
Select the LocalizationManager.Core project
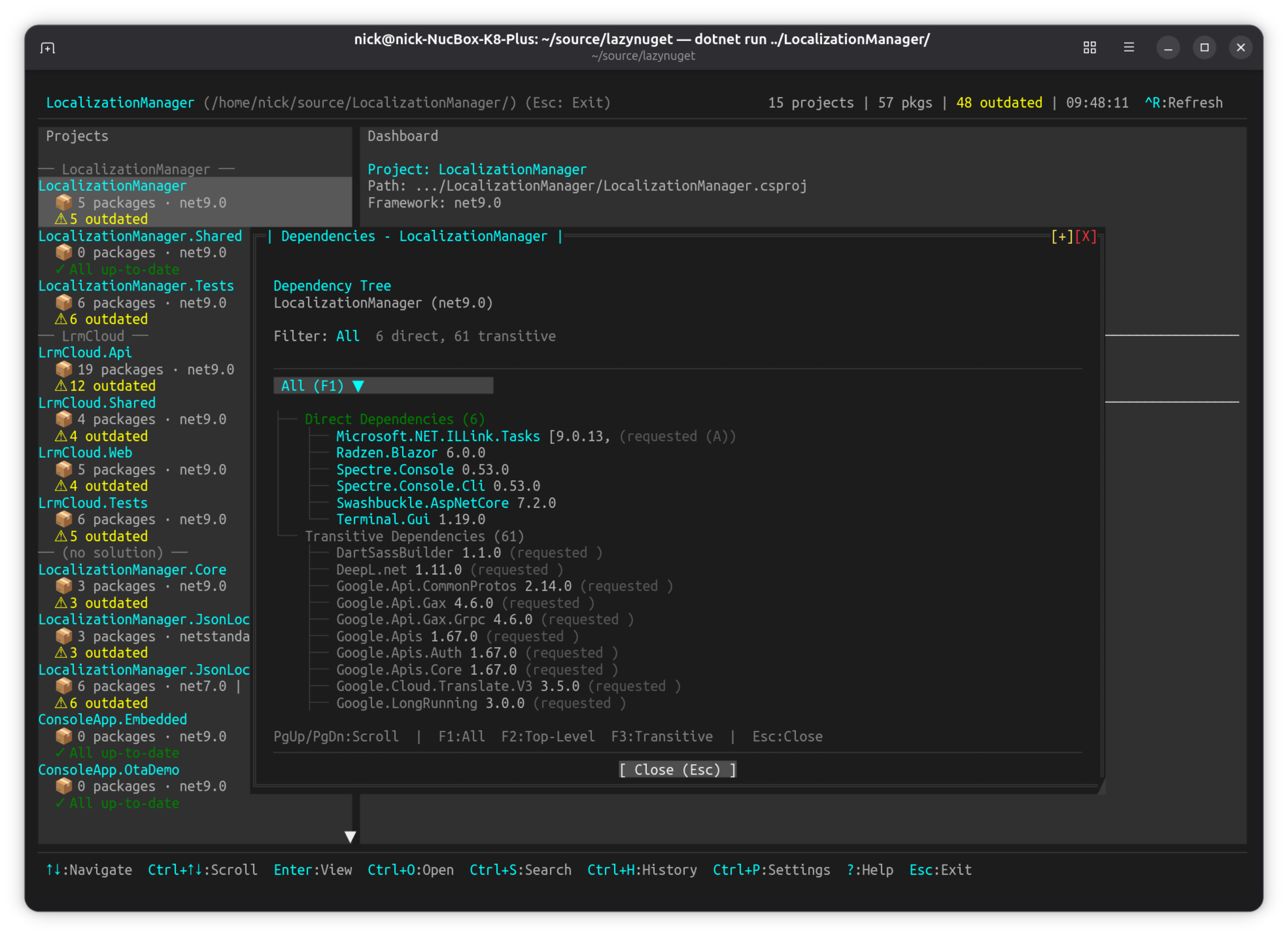[132, 570]
